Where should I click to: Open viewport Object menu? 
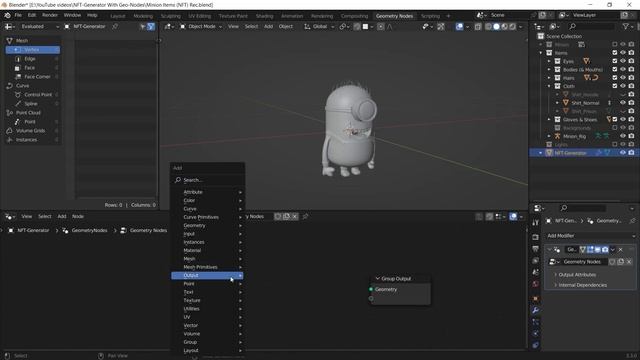[286, 27]
